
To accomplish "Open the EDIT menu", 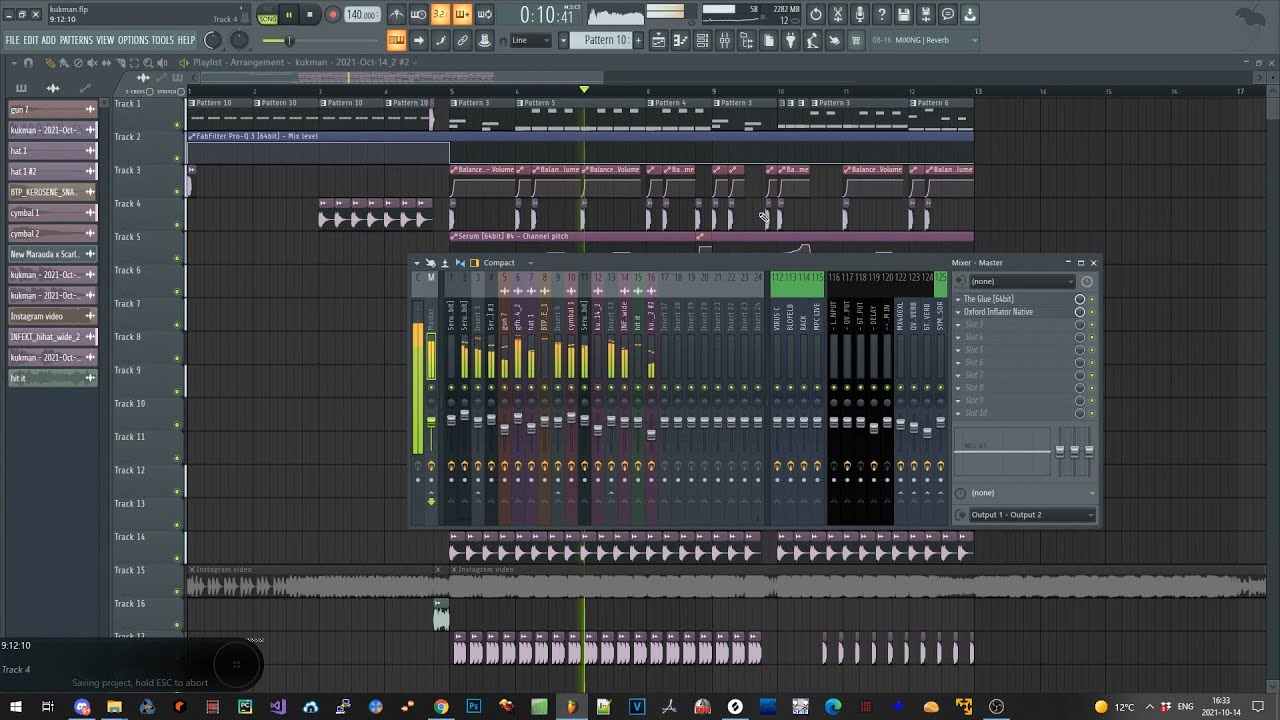I will (x=31, y=40).
